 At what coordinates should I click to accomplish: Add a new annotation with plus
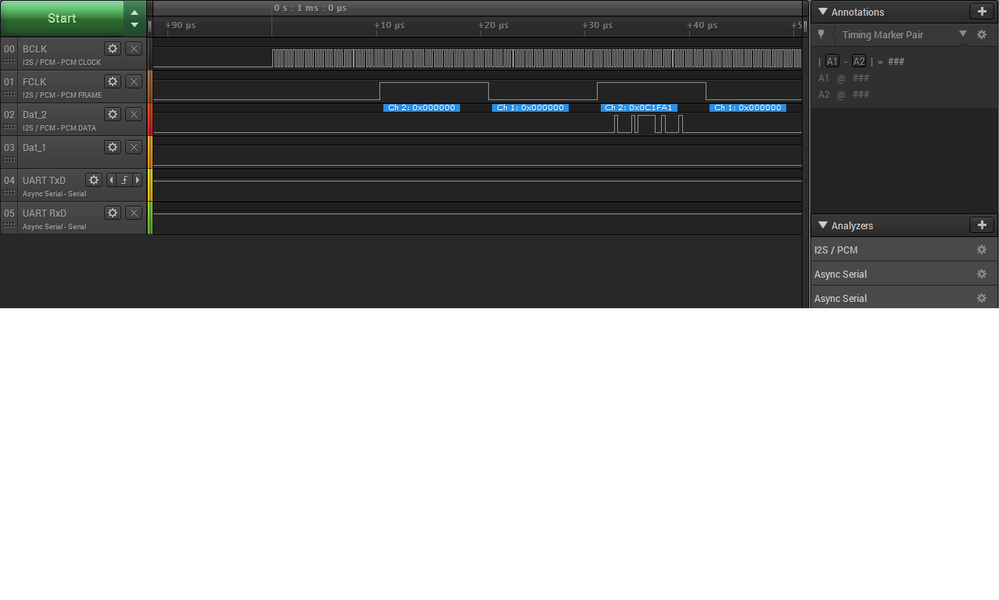(x=982, y=11)
